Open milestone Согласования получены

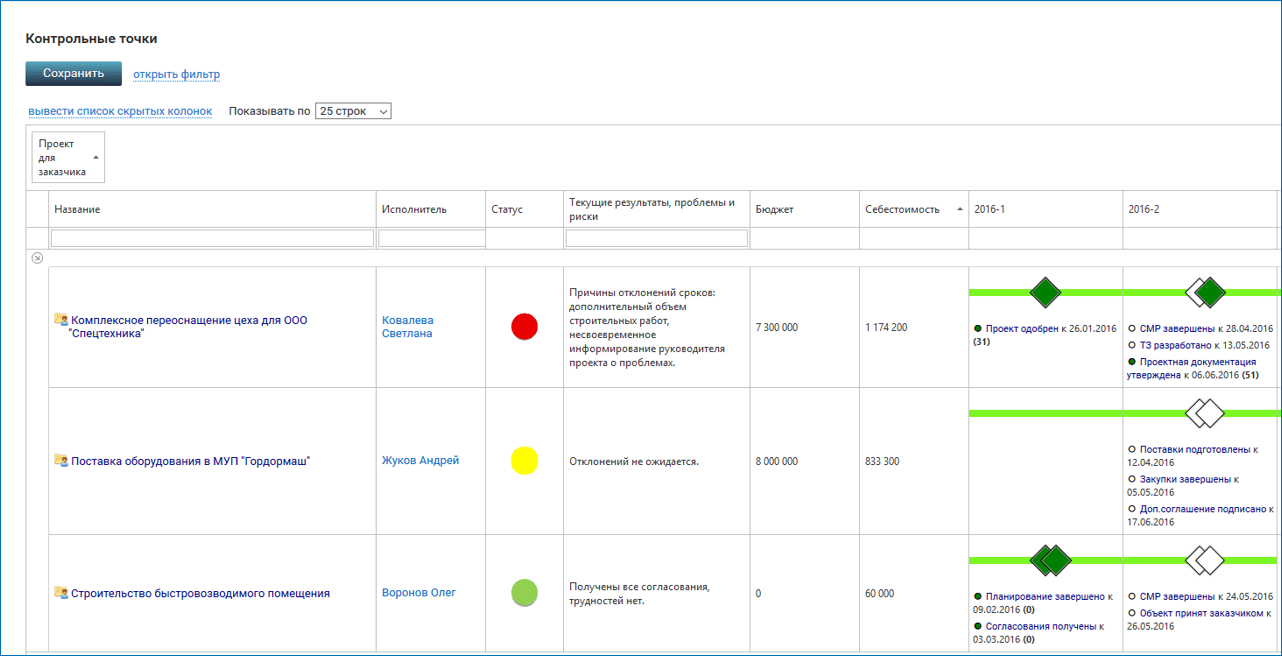1040,626
